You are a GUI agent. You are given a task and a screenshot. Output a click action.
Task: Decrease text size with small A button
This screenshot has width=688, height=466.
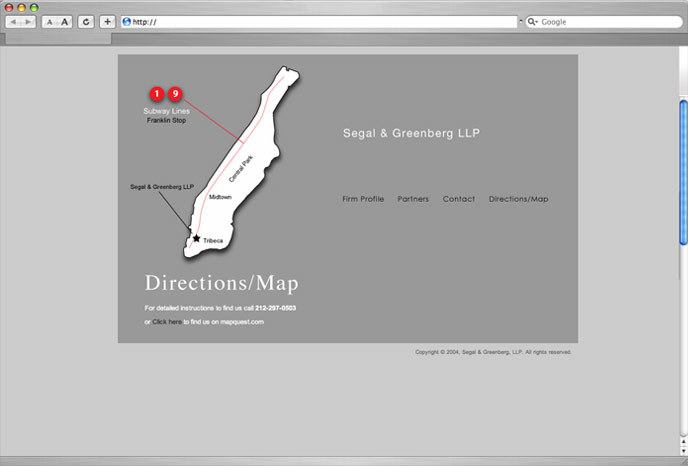tap(50, 22)
